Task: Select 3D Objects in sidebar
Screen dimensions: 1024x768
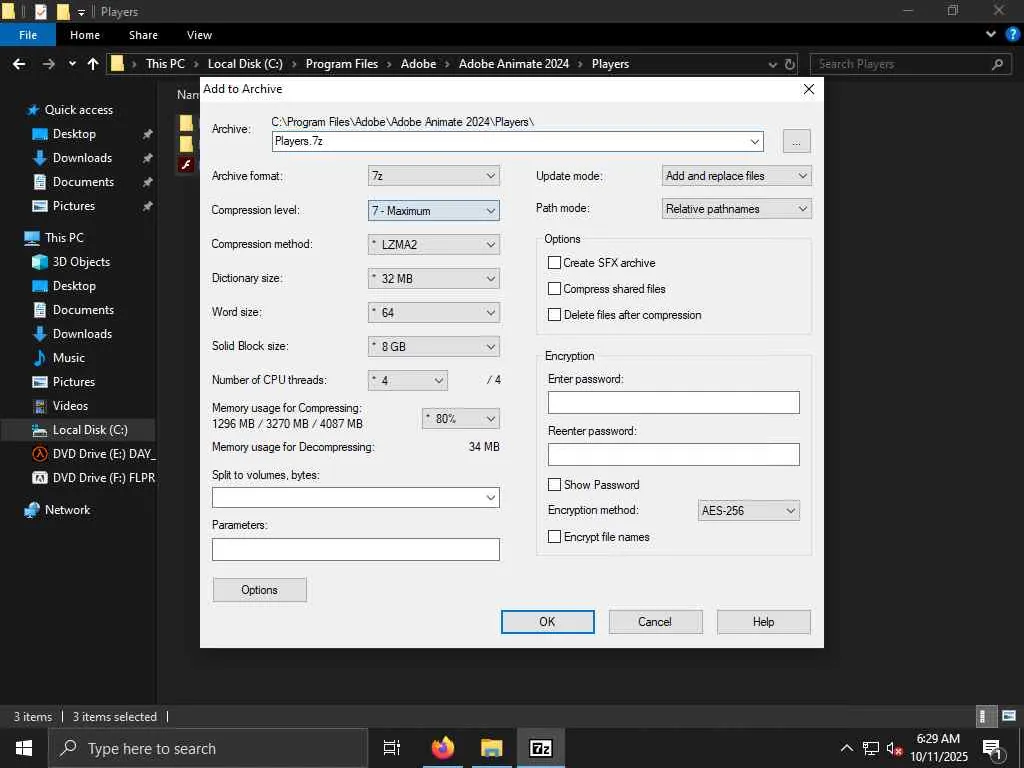Action: point(81,262)
